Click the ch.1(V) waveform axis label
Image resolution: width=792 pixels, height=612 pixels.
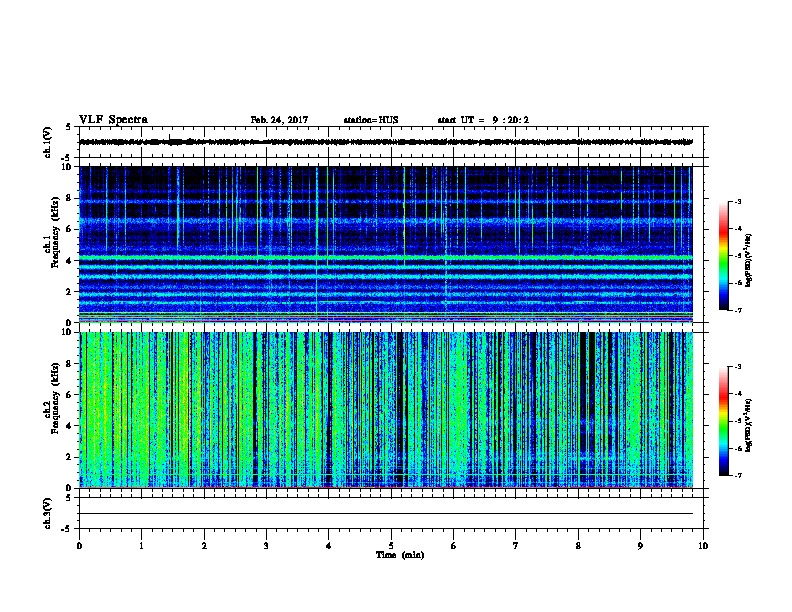[48, 142]
